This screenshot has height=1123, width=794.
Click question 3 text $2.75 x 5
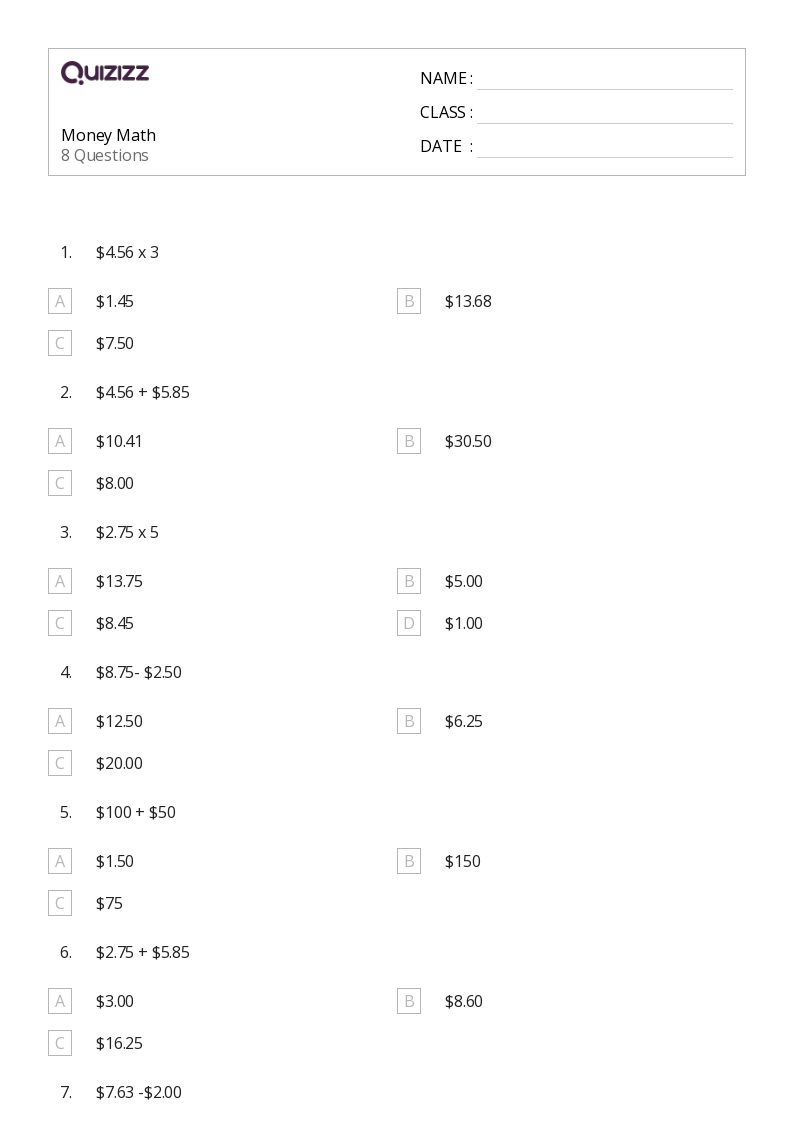[127, 532]
